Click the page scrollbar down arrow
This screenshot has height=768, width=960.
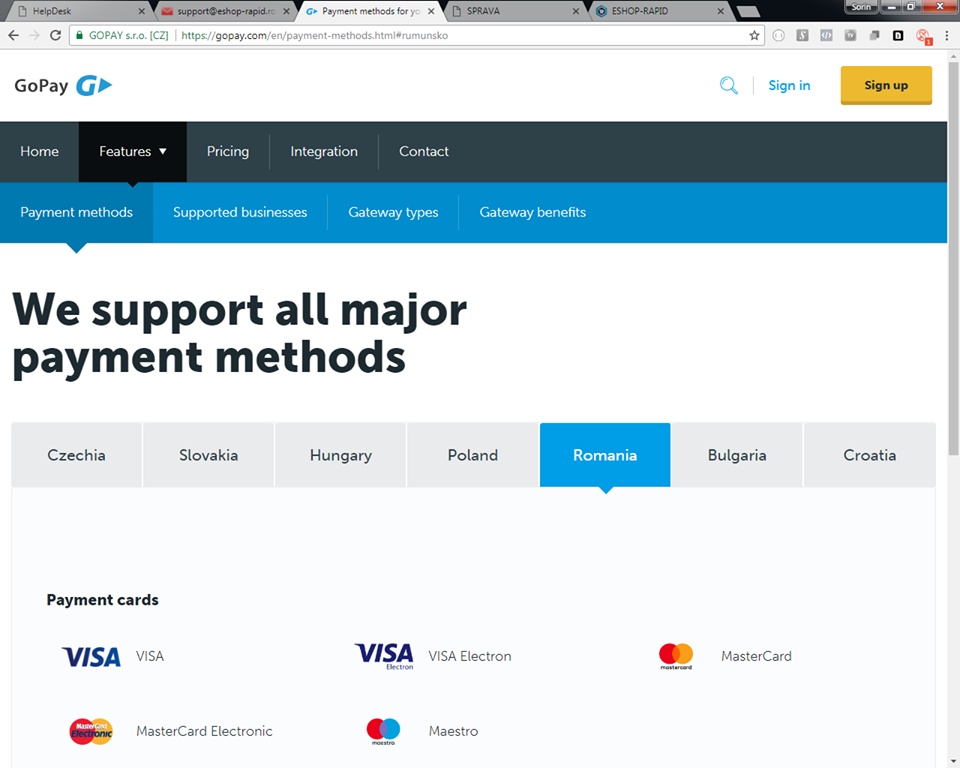pos(953,761)
